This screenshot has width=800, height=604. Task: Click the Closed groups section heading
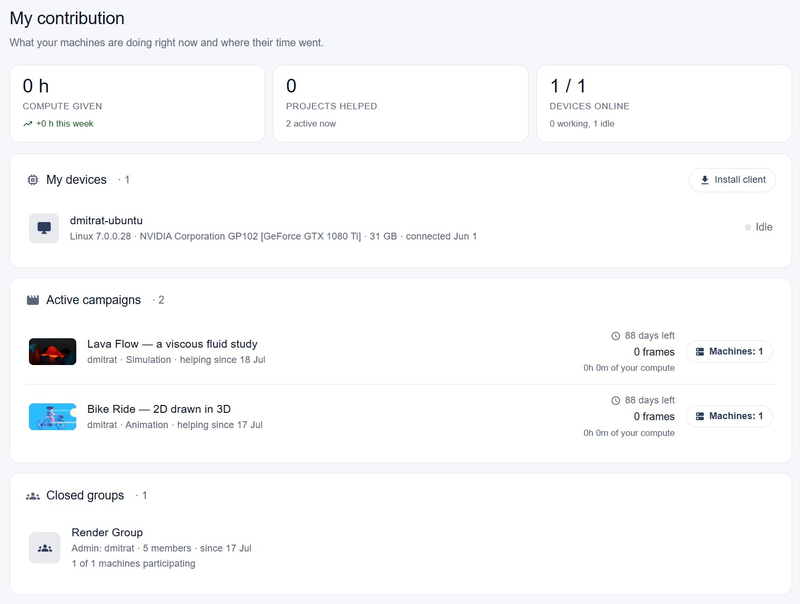tap(85, 495)
